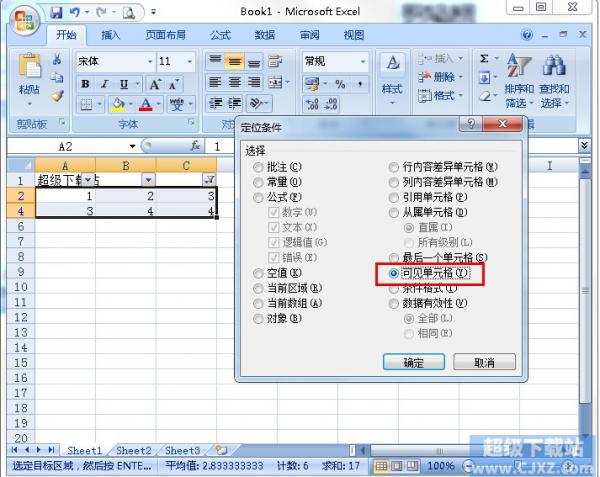Open Find and Select binoculars icon

[553, 66]
